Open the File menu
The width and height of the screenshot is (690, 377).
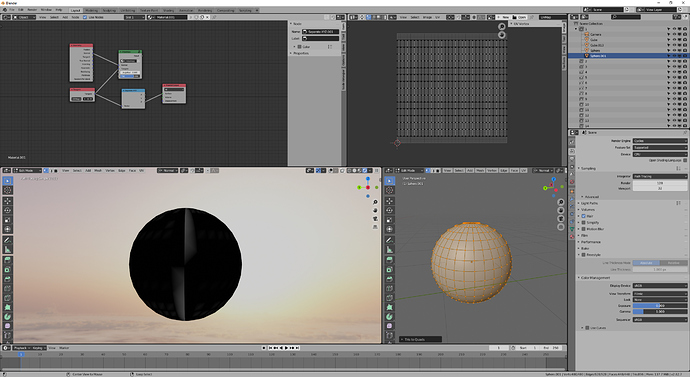pyautogui.click(x=12, y=10)
